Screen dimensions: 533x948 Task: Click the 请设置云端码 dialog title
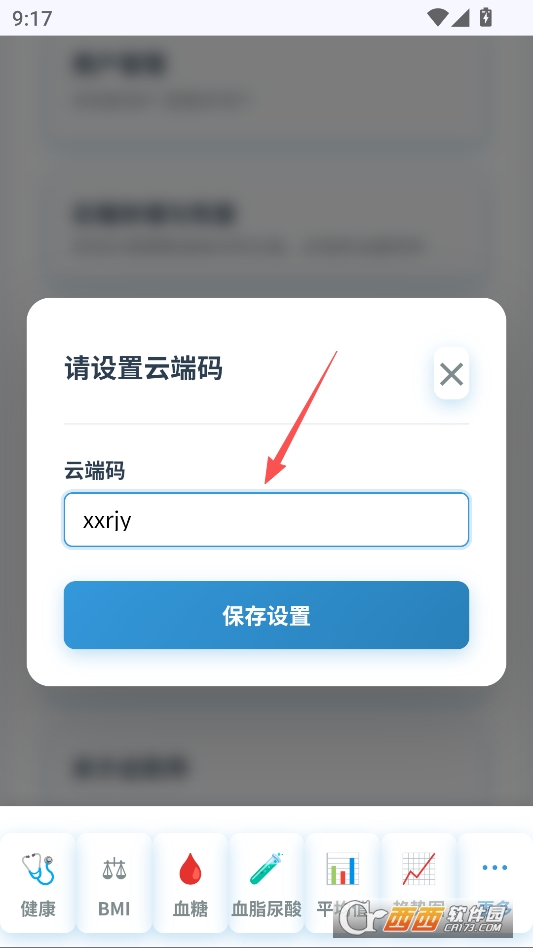pyautogui.click(x=143, y=368)
